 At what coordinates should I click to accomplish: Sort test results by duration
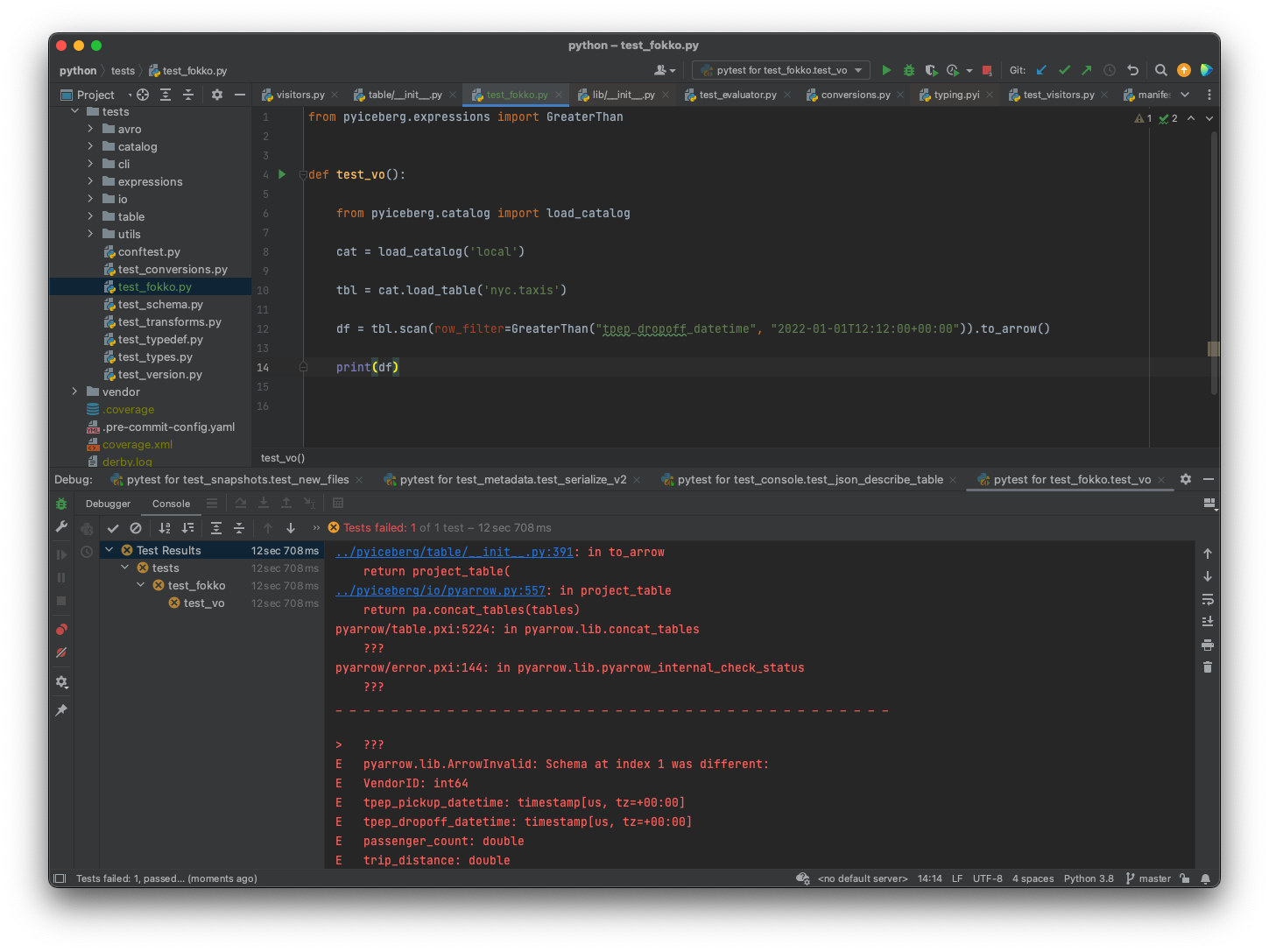[x=187, y=528]
